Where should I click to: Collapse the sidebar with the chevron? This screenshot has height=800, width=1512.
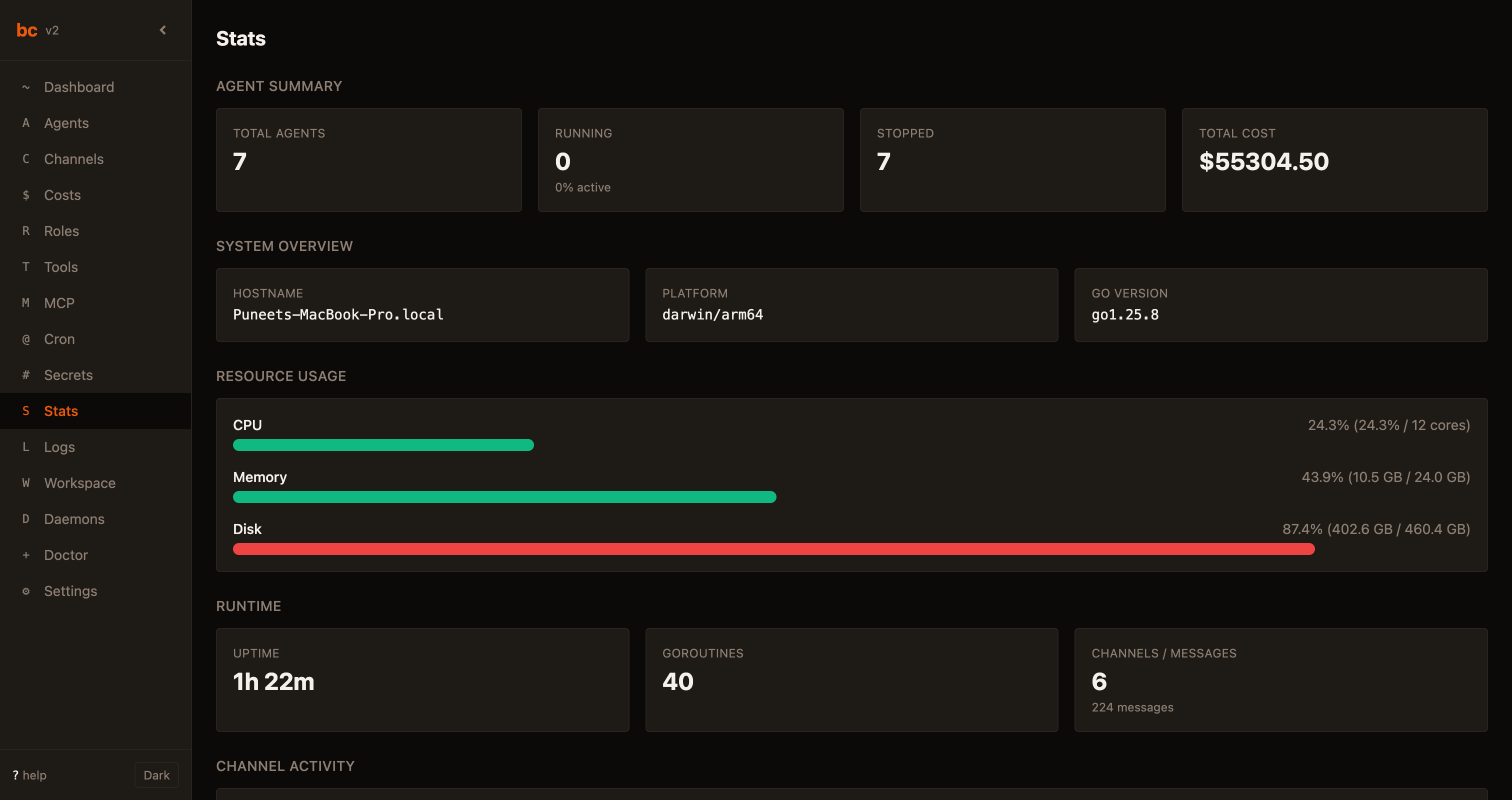[x=162, y=30]
